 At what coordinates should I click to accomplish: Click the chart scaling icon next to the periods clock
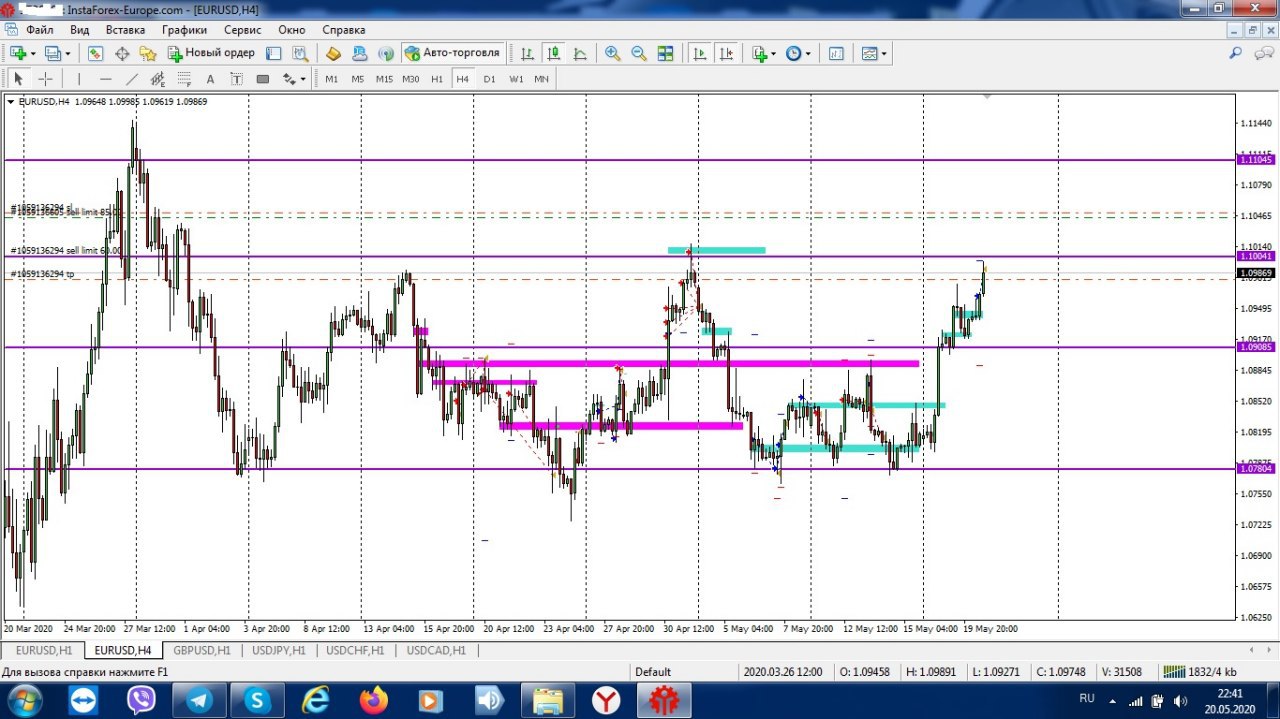point(836,53)
